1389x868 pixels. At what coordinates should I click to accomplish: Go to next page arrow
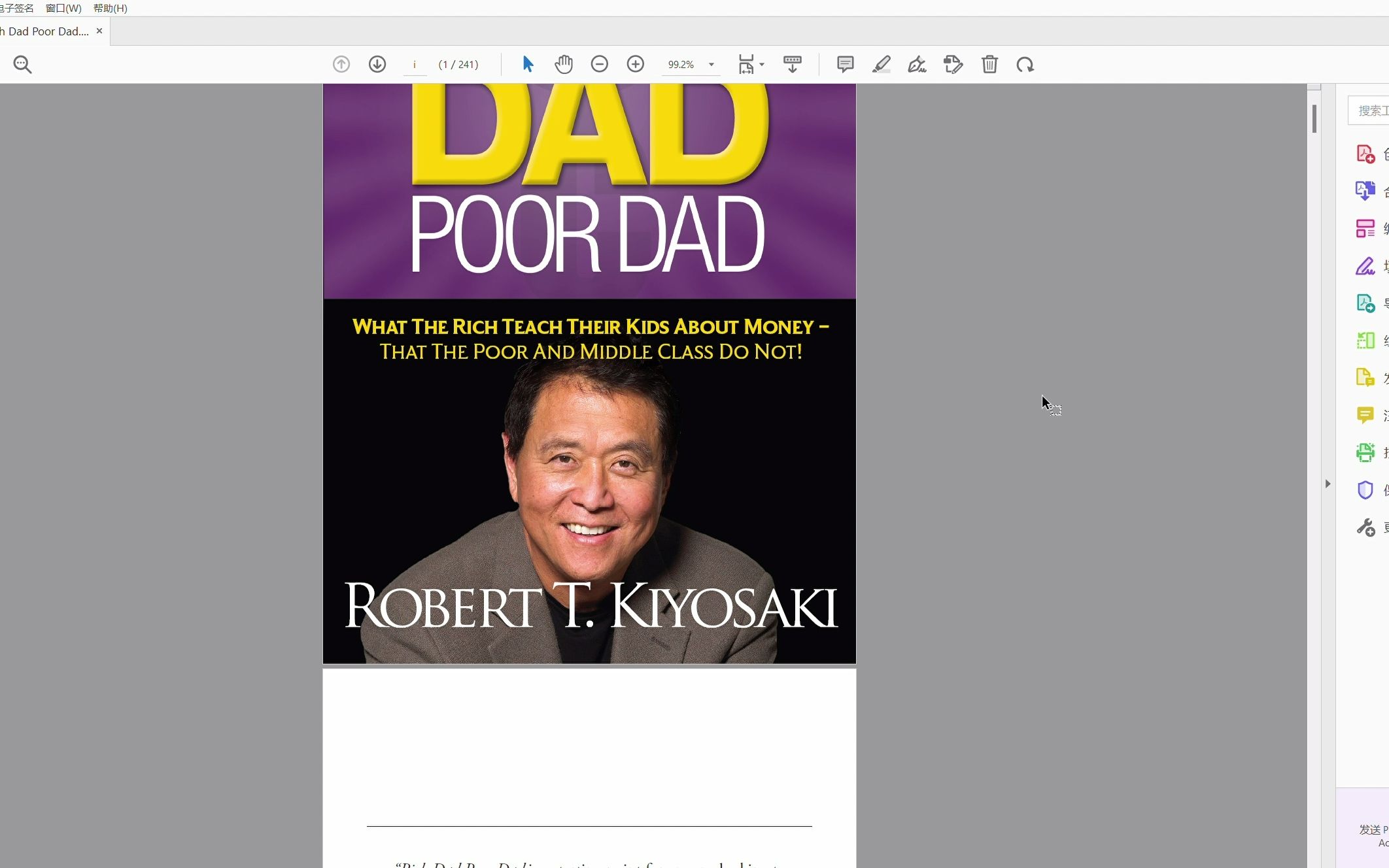(x=377, y=64)
